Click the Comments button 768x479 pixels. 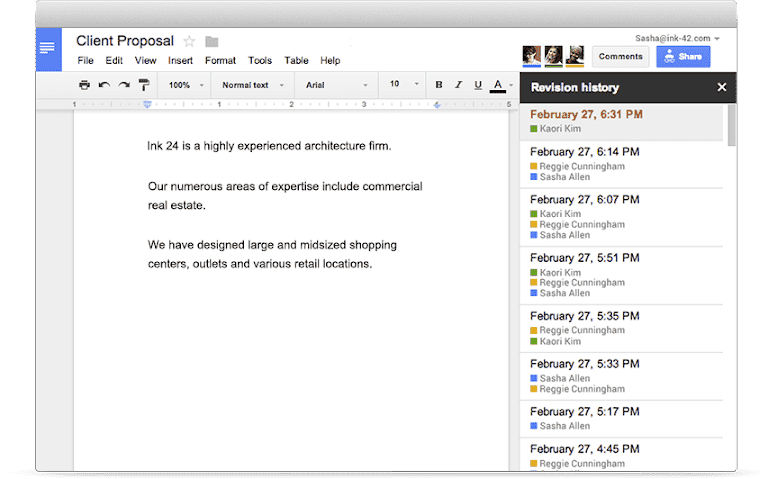pyautogui.click(x=620, y=57)
